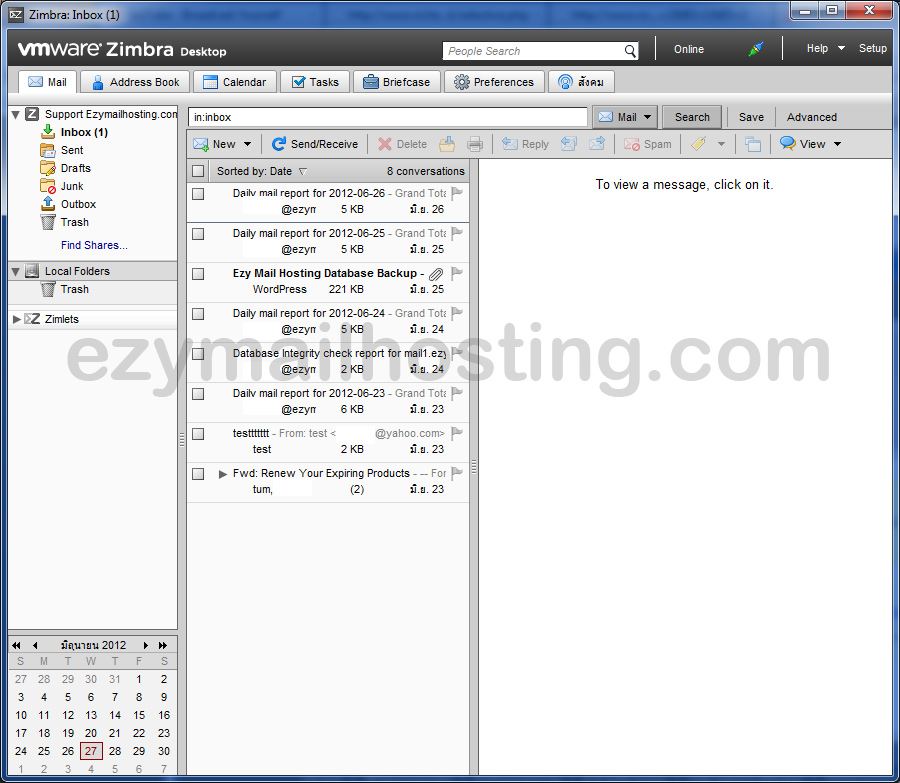Image resolution: width=900 pixels, height=783 pixels.
Task: Check the Daily mail report 2012-06-25 checkbox
Action: point(198,234)
